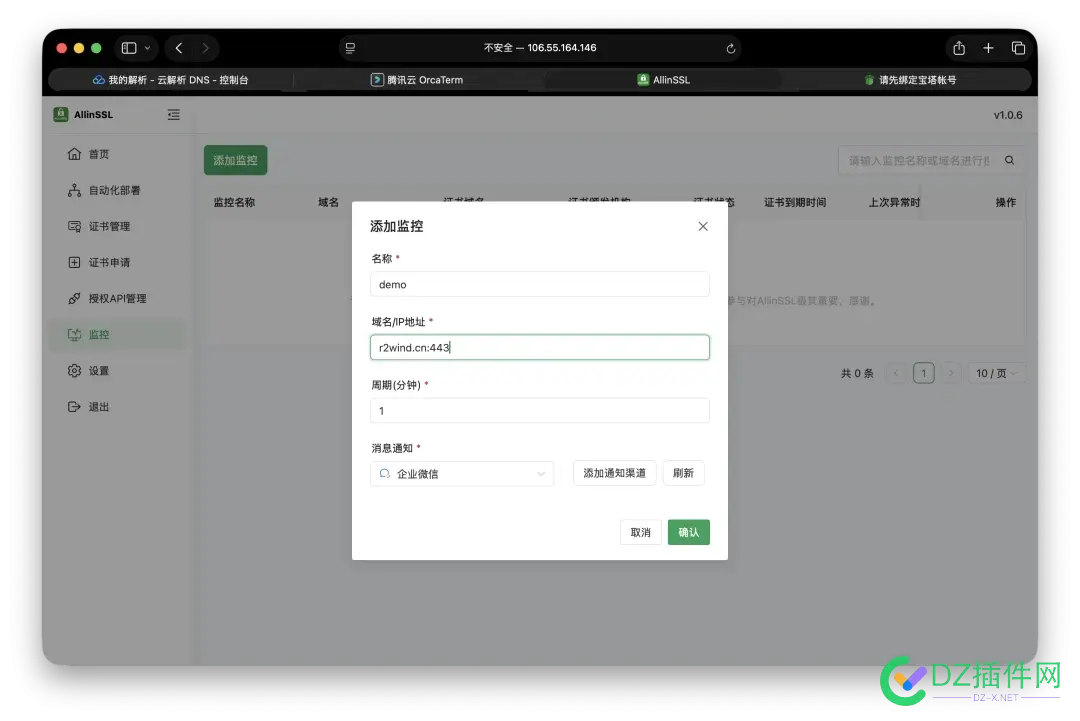1080x721 pixels.
Task: Click the Safari forward arrow
Action: (x=205, y=48)
